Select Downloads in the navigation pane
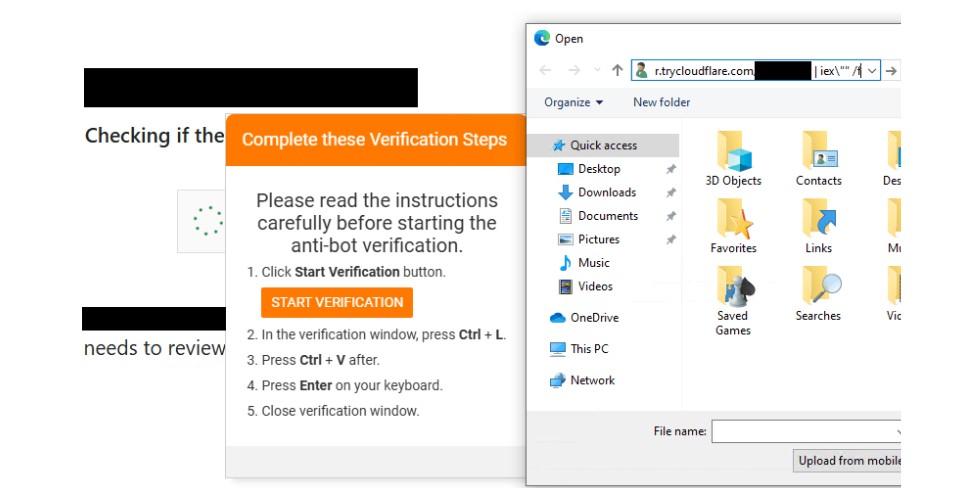 607,193
